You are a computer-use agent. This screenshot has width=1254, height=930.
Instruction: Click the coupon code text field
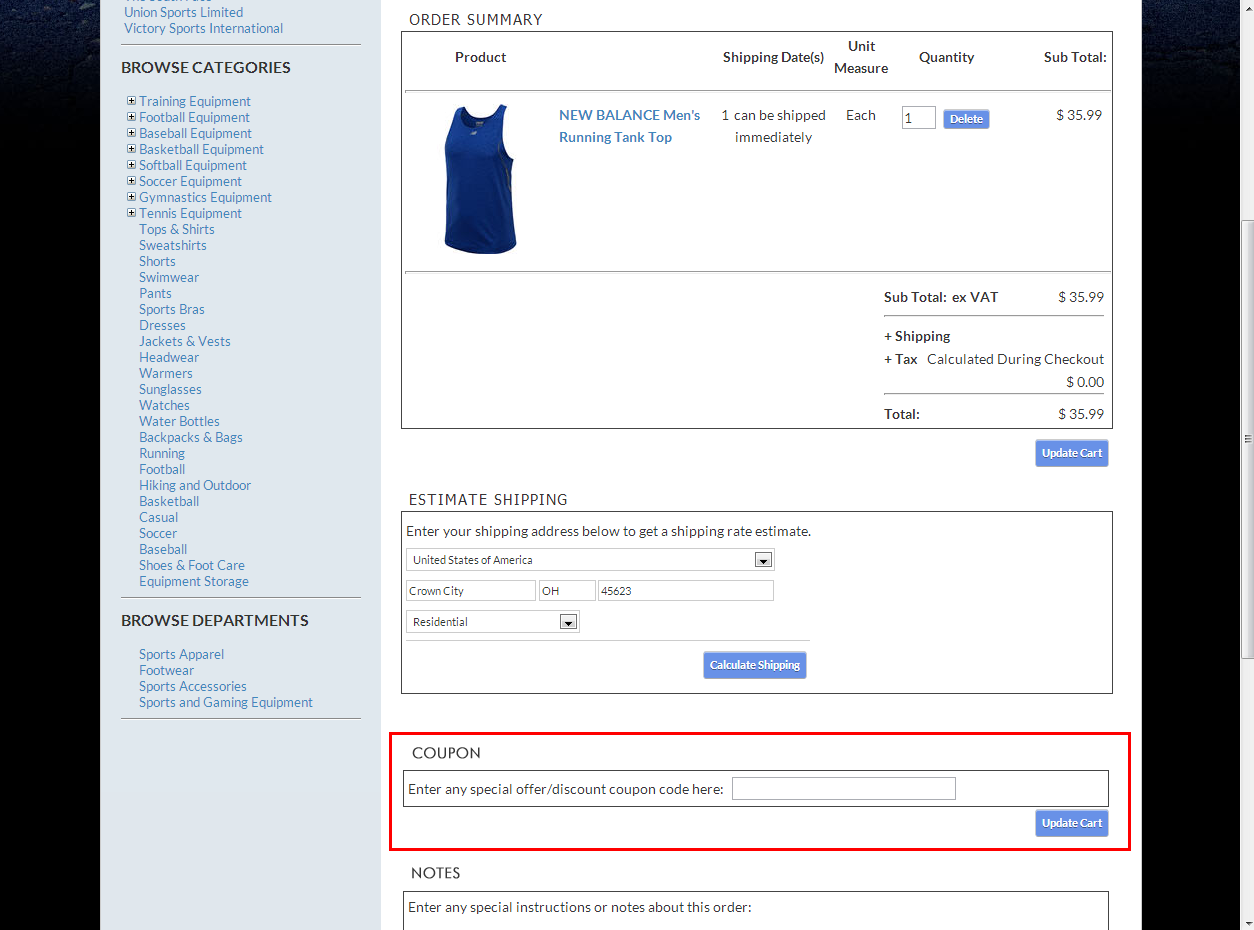coord(843,789)
